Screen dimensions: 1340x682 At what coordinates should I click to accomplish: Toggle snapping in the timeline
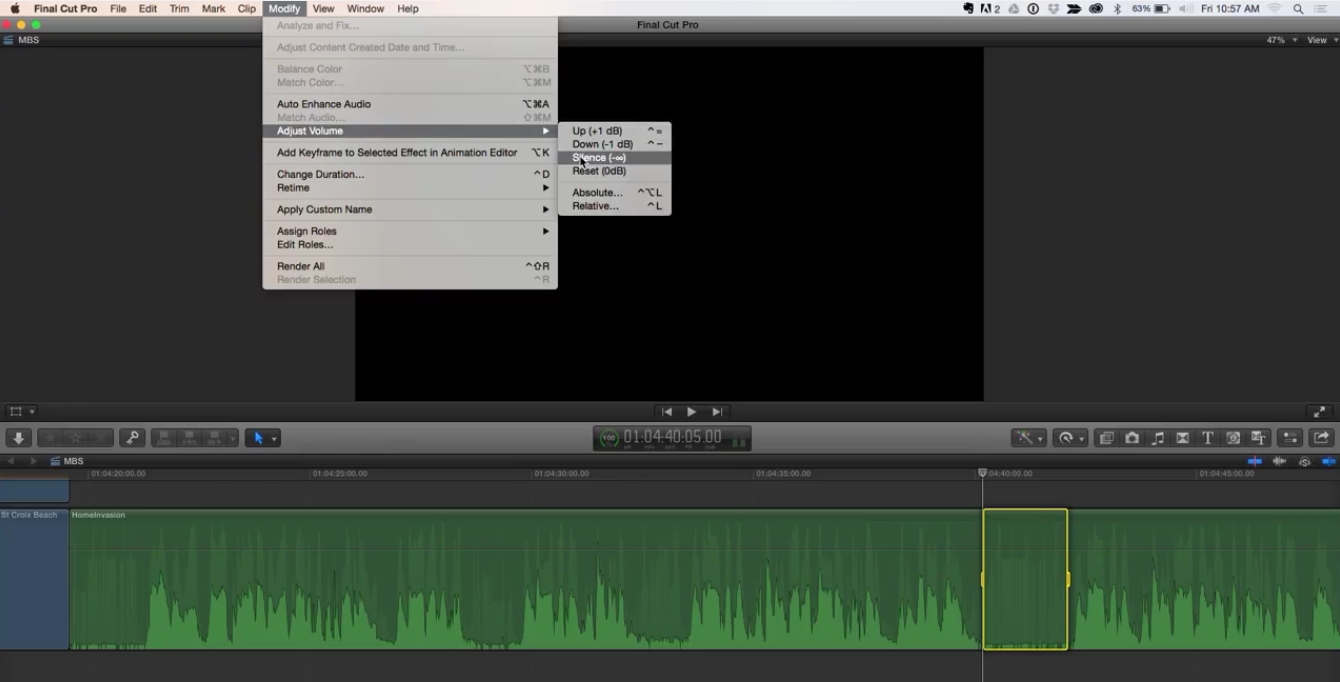pos(1328,461)
